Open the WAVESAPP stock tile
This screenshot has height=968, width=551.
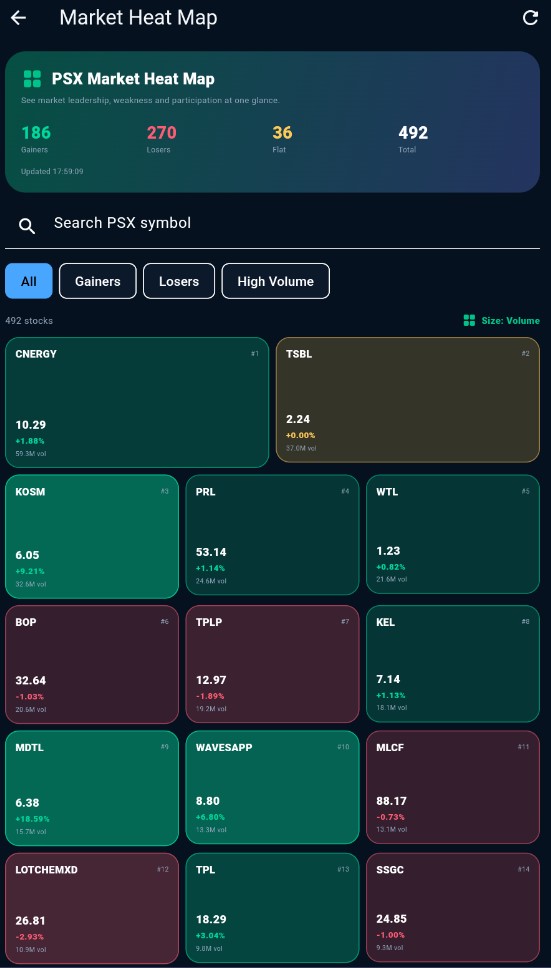tap(272, 787)
